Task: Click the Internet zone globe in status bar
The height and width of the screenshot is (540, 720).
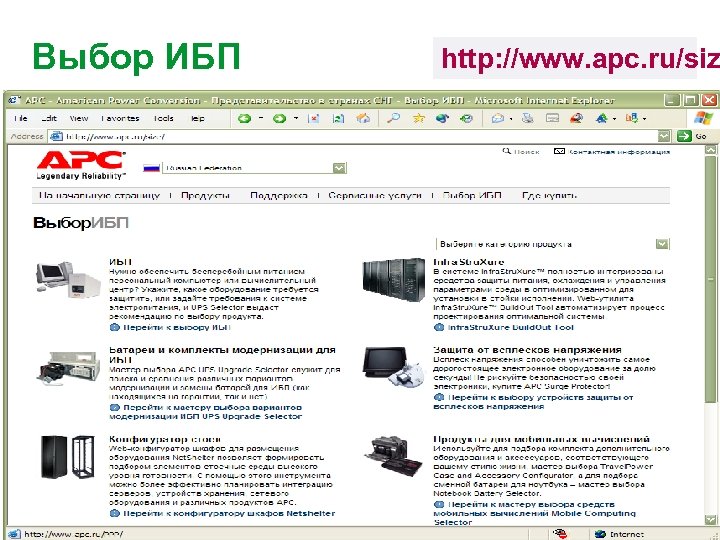Action: (600, 534)
